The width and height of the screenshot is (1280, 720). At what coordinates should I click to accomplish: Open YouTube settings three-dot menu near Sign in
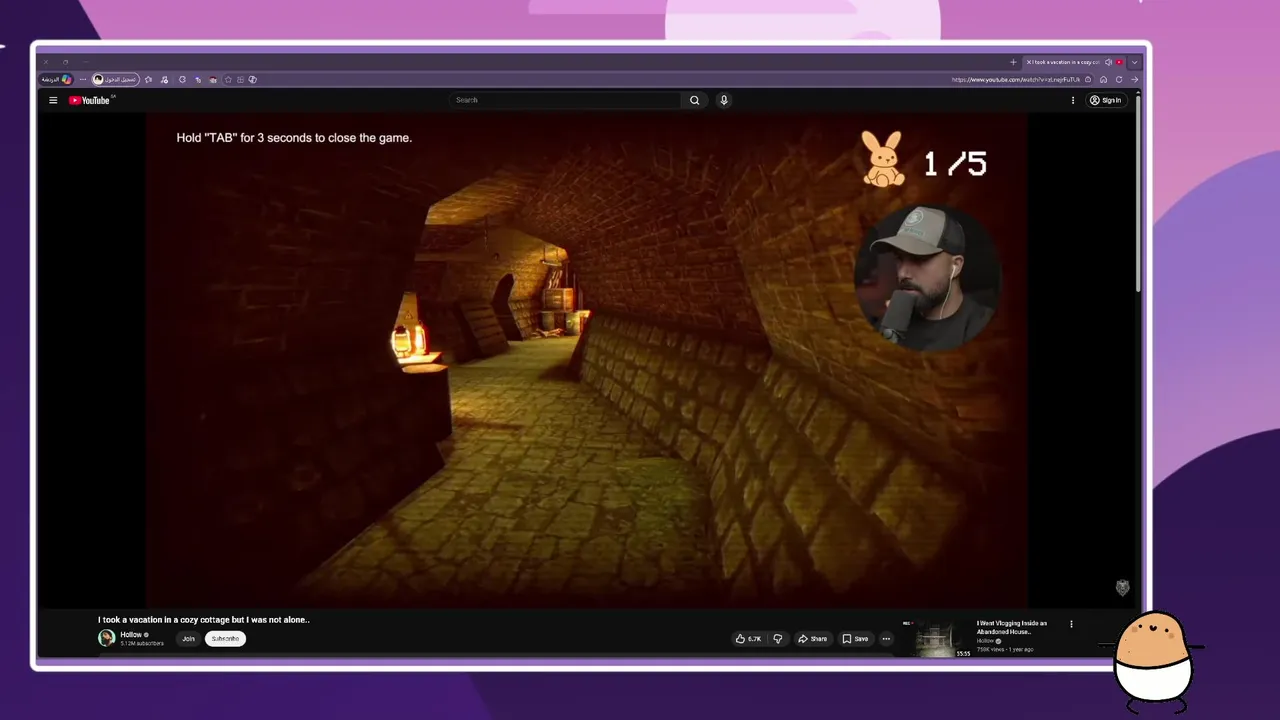click(1073, 100)
